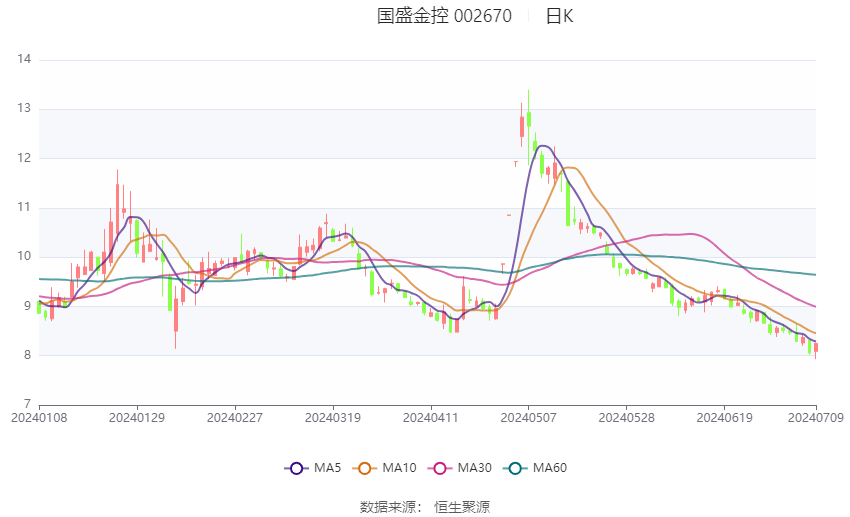Click the 20240619 date label

(724, 418)
